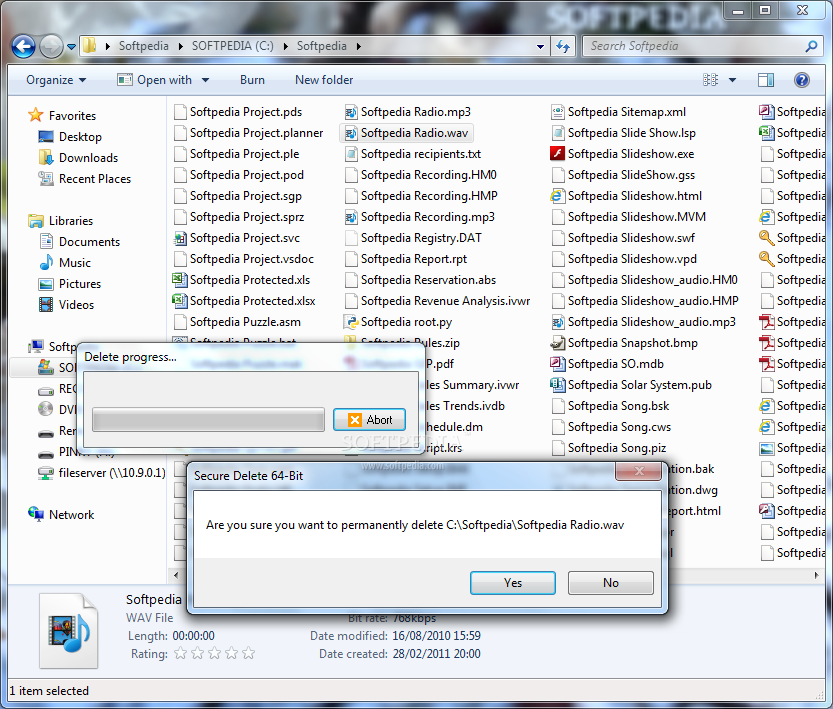Screen dimensions: 833x709
Task: Select Softpedia Recording.mp3 file
Action: [419, 217]
